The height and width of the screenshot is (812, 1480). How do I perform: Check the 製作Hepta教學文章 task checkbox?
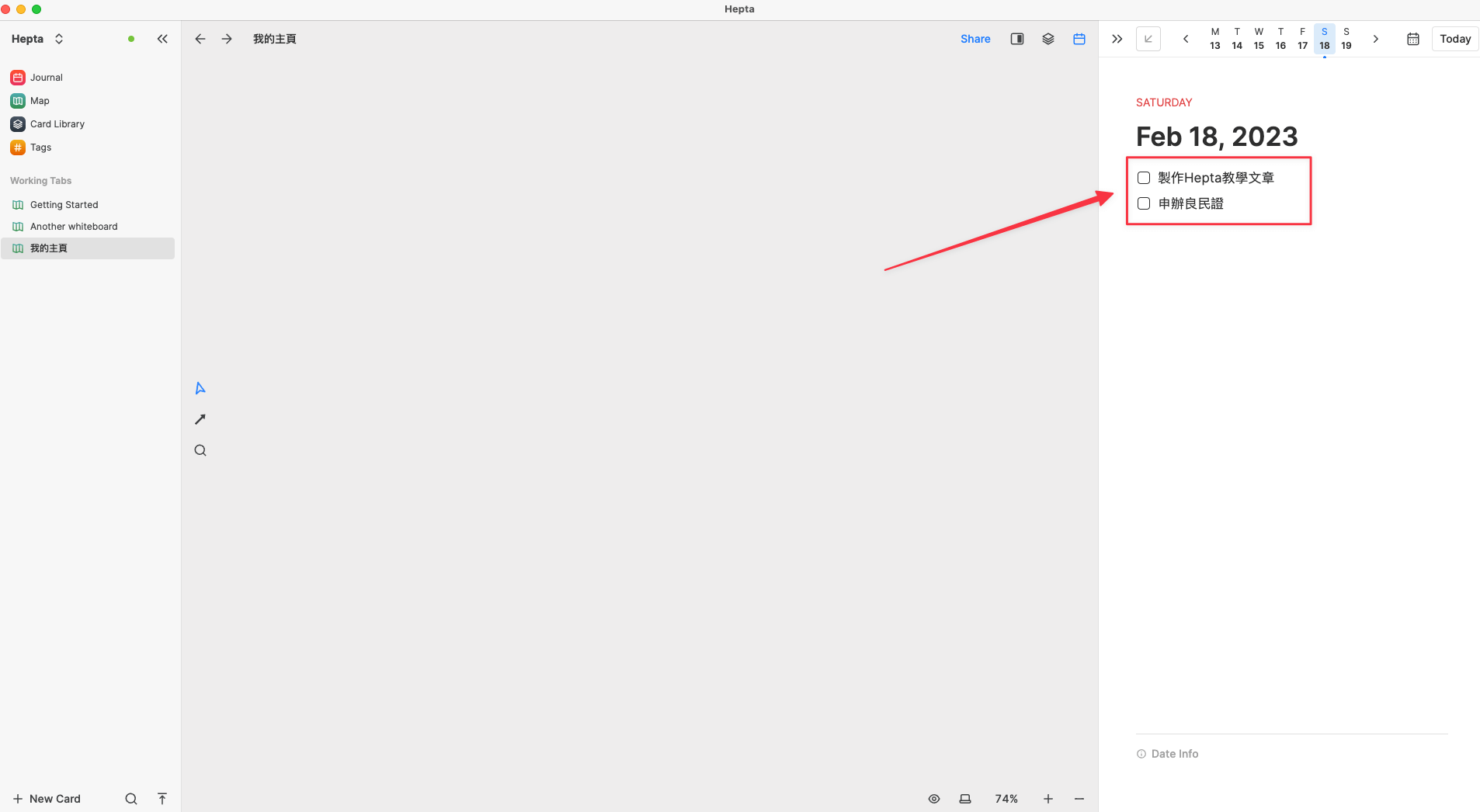(1144, 178)
